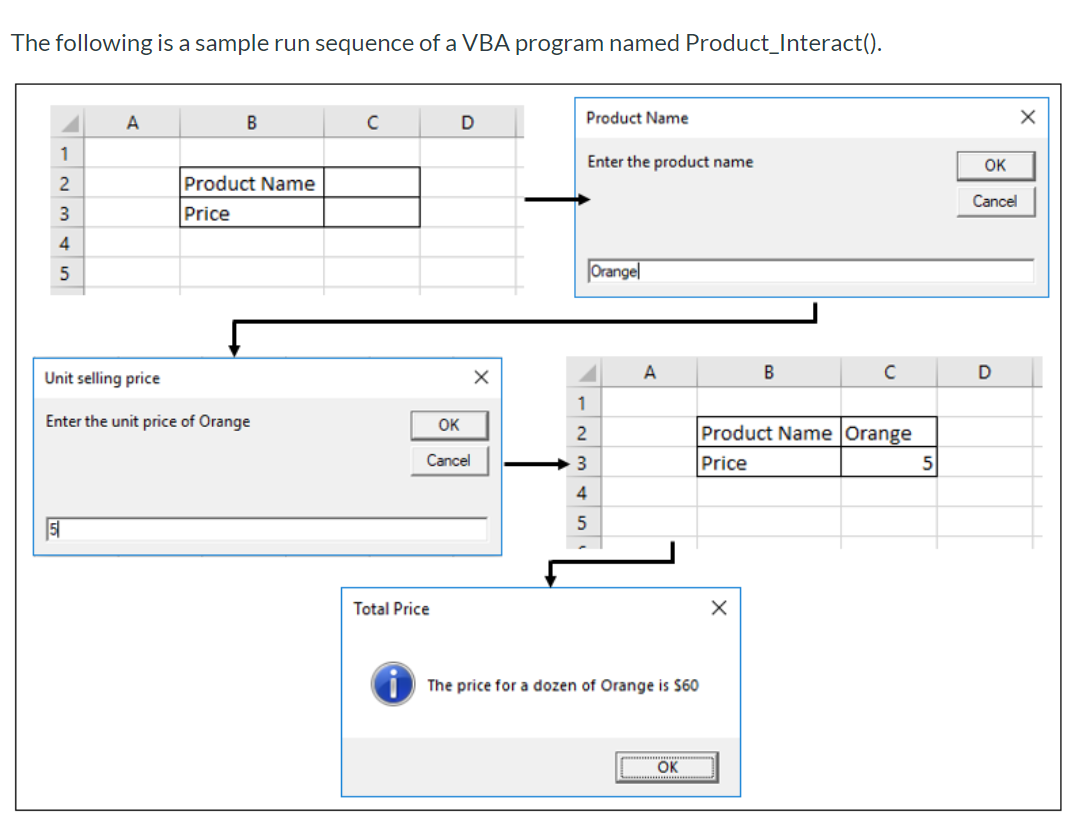Select row number 5 in left spreadsheet
The width and height of the screenshot is (1079, 835).
click(x=65, y=272)
